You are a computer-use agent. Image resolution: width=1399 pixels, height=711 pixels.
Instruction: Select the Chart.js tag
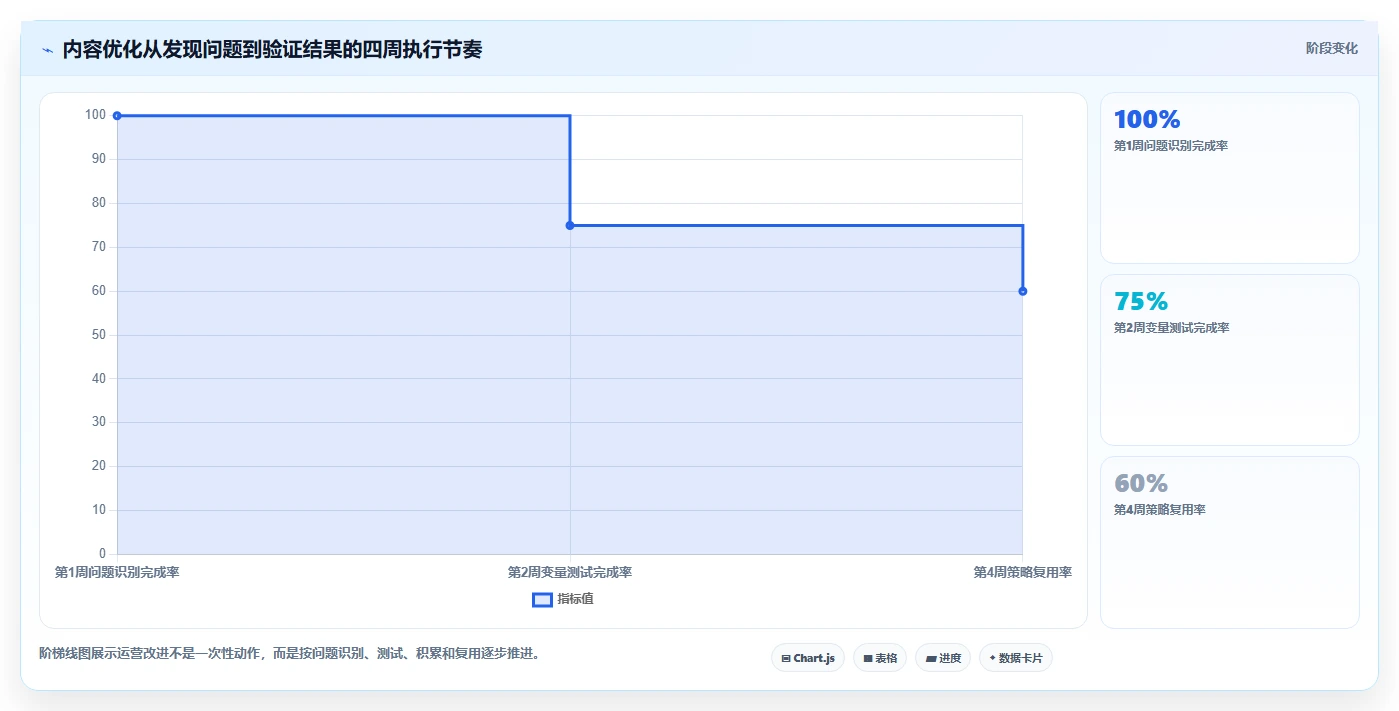[808, 658]
